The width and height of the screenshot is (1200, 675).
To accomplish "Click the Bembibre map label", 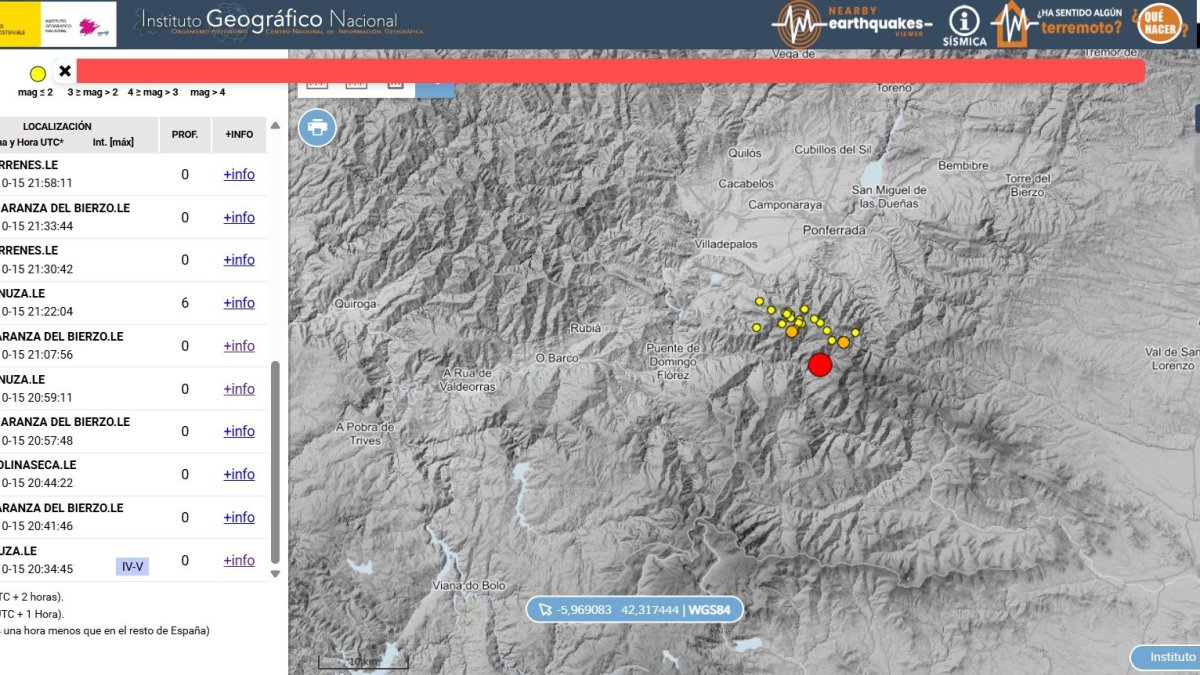I will pos(964,166).
